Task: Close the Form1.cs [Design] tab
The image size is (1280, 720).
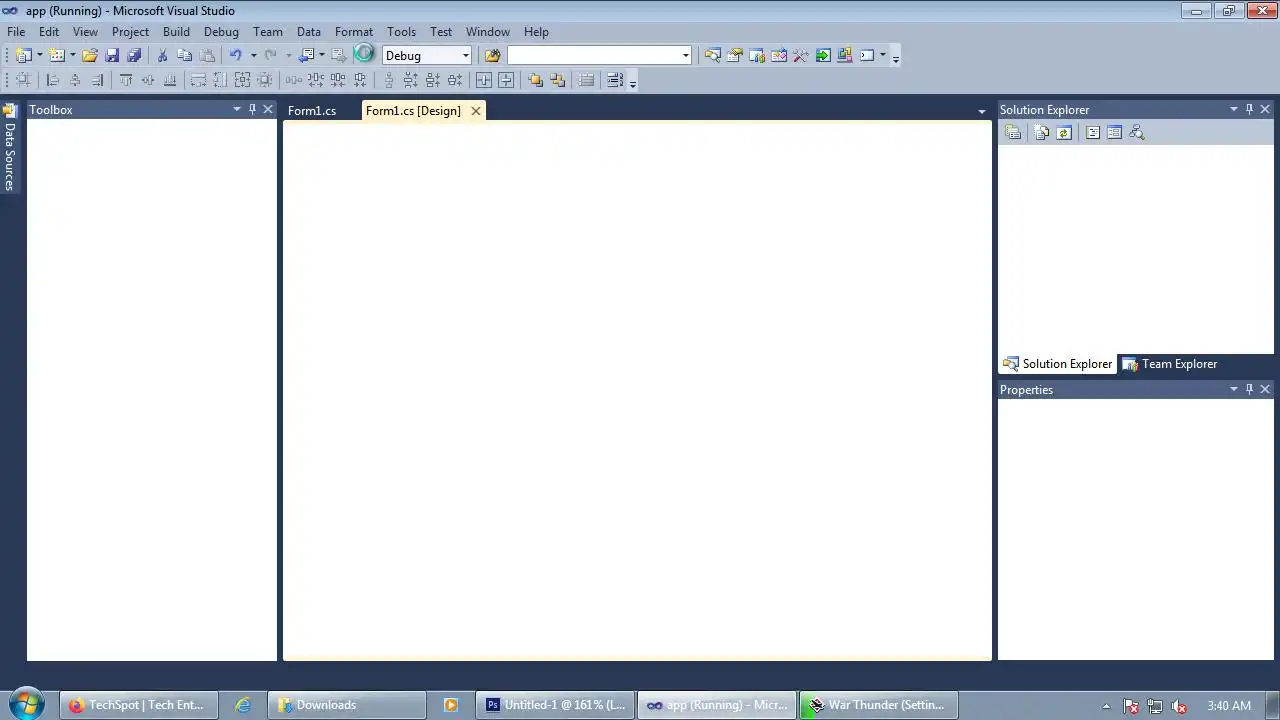Action: tap(476, 111)
